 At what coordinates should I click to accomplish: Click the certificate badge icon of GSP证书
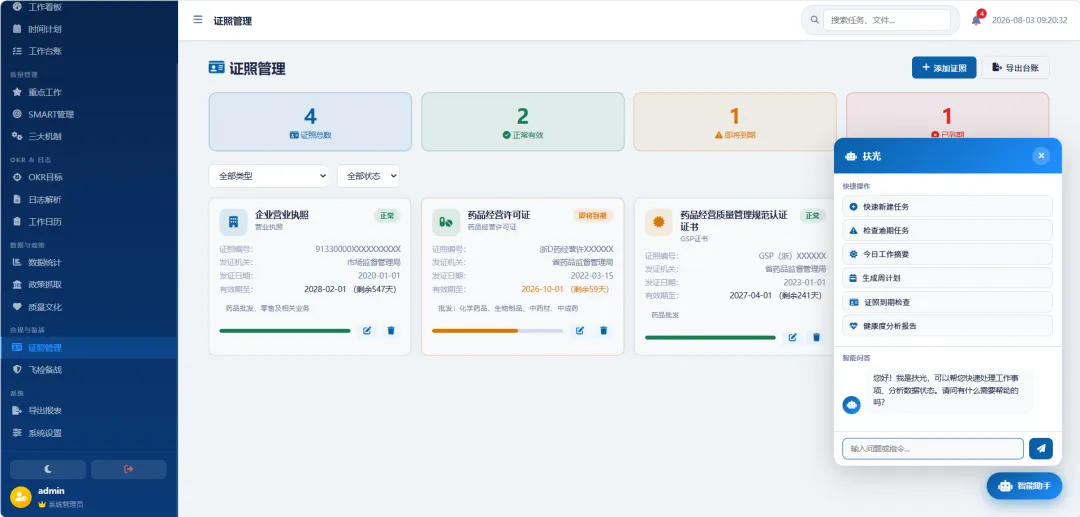coord(659,222)
